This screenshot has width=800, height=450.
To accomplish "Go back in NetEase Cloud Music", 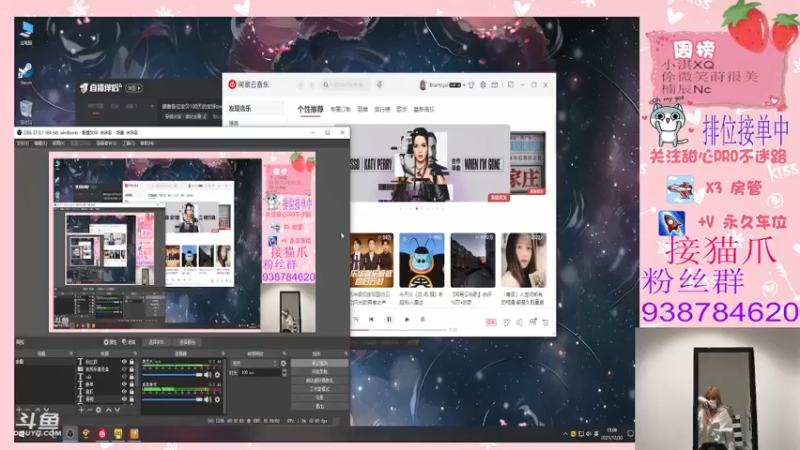I will 301,85.
